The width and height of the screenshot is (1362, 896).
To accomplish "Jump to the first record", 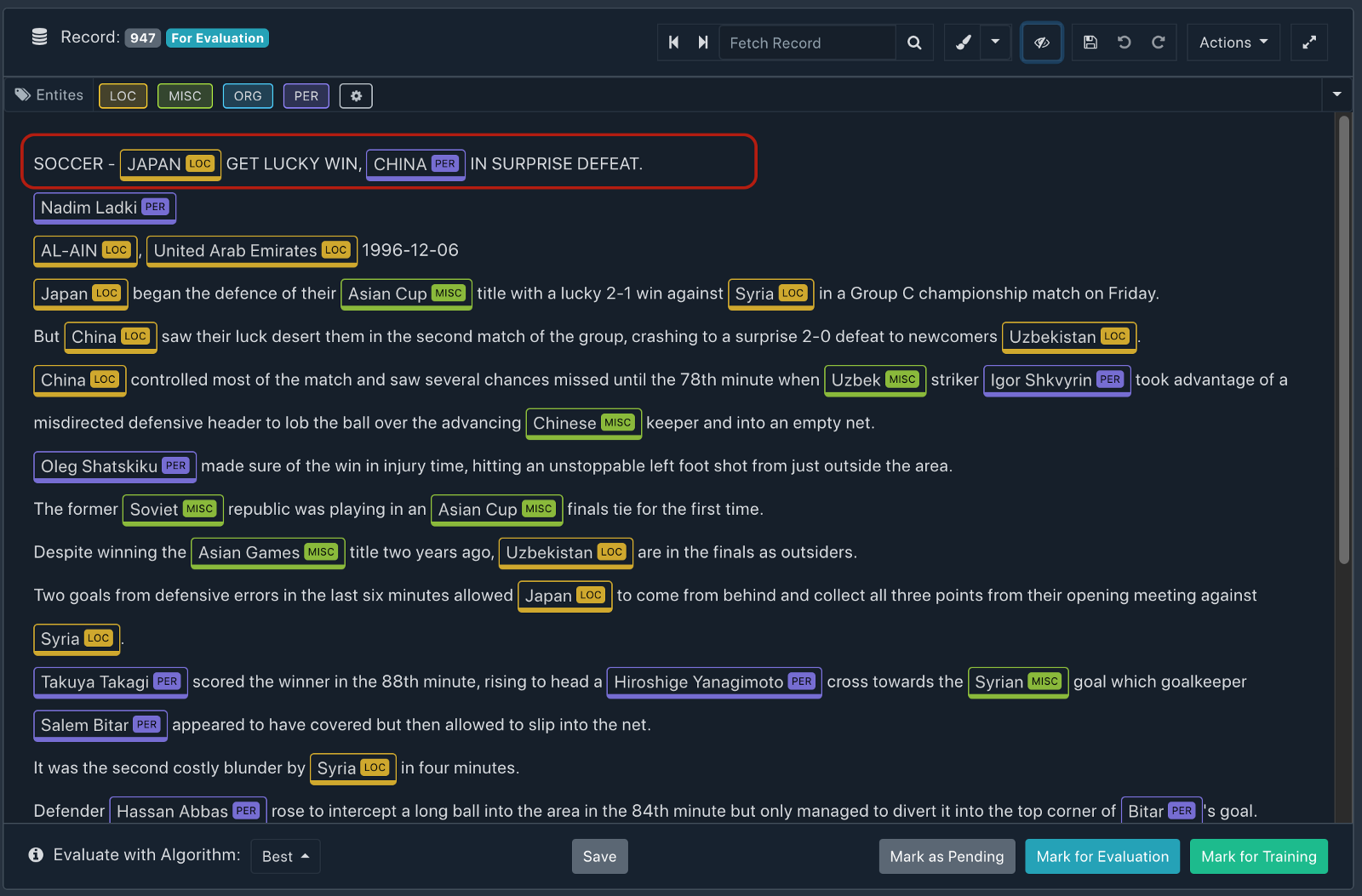I will (673, 42).
